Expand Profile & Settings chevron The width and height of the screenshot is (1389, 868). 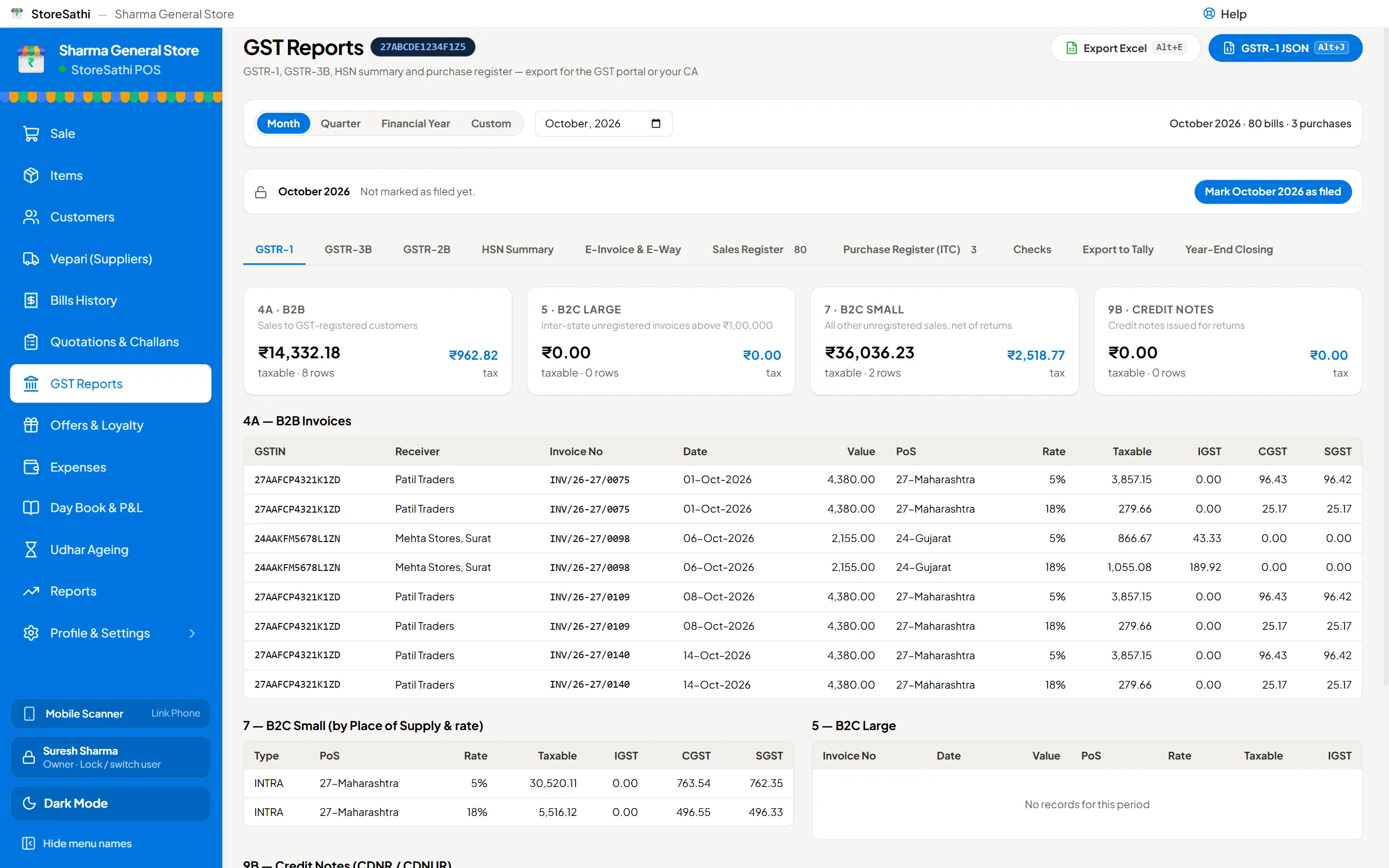(192, 633)
